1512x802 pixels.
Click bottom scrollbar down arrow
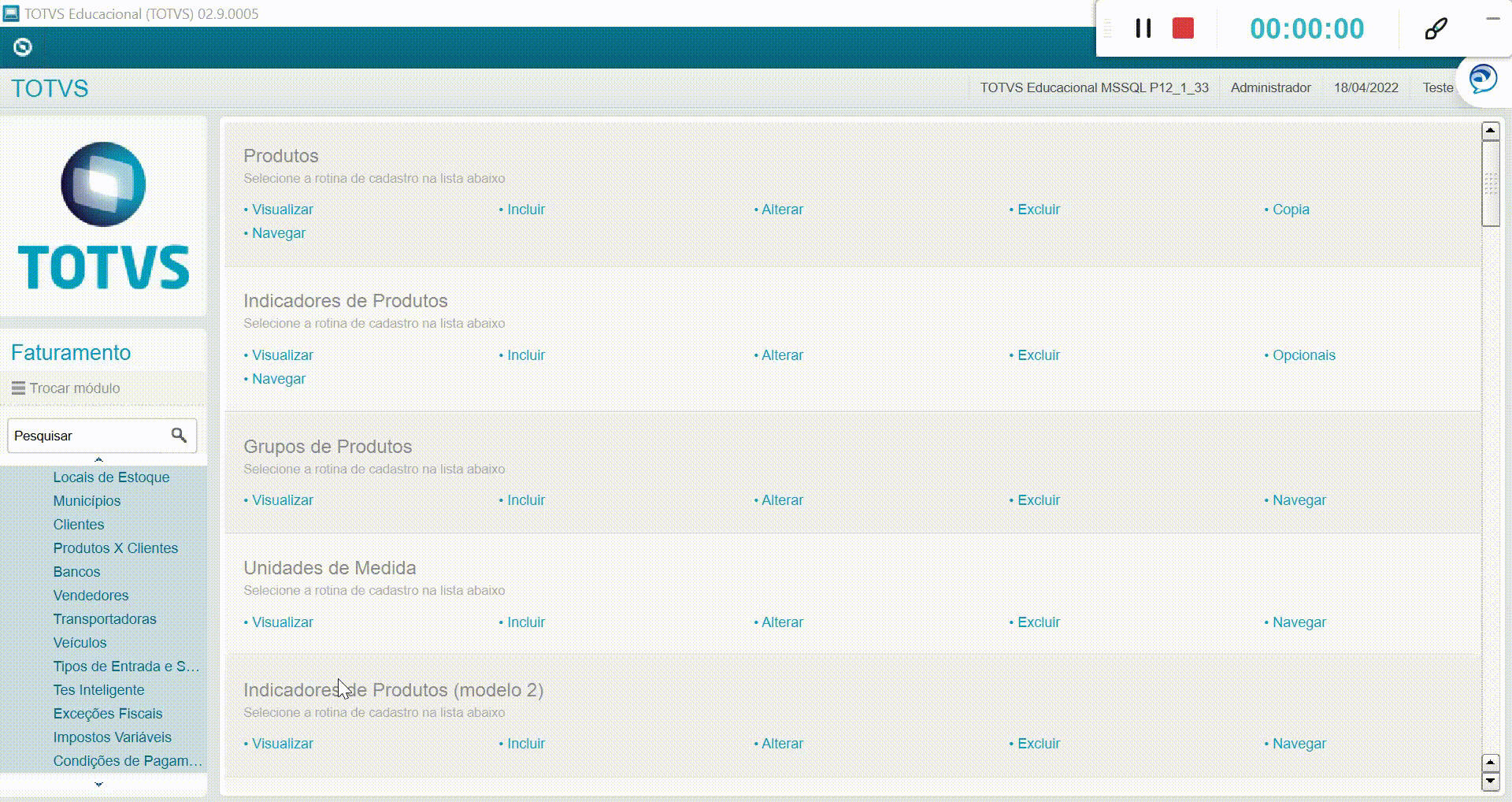[x=1490, y=782]
